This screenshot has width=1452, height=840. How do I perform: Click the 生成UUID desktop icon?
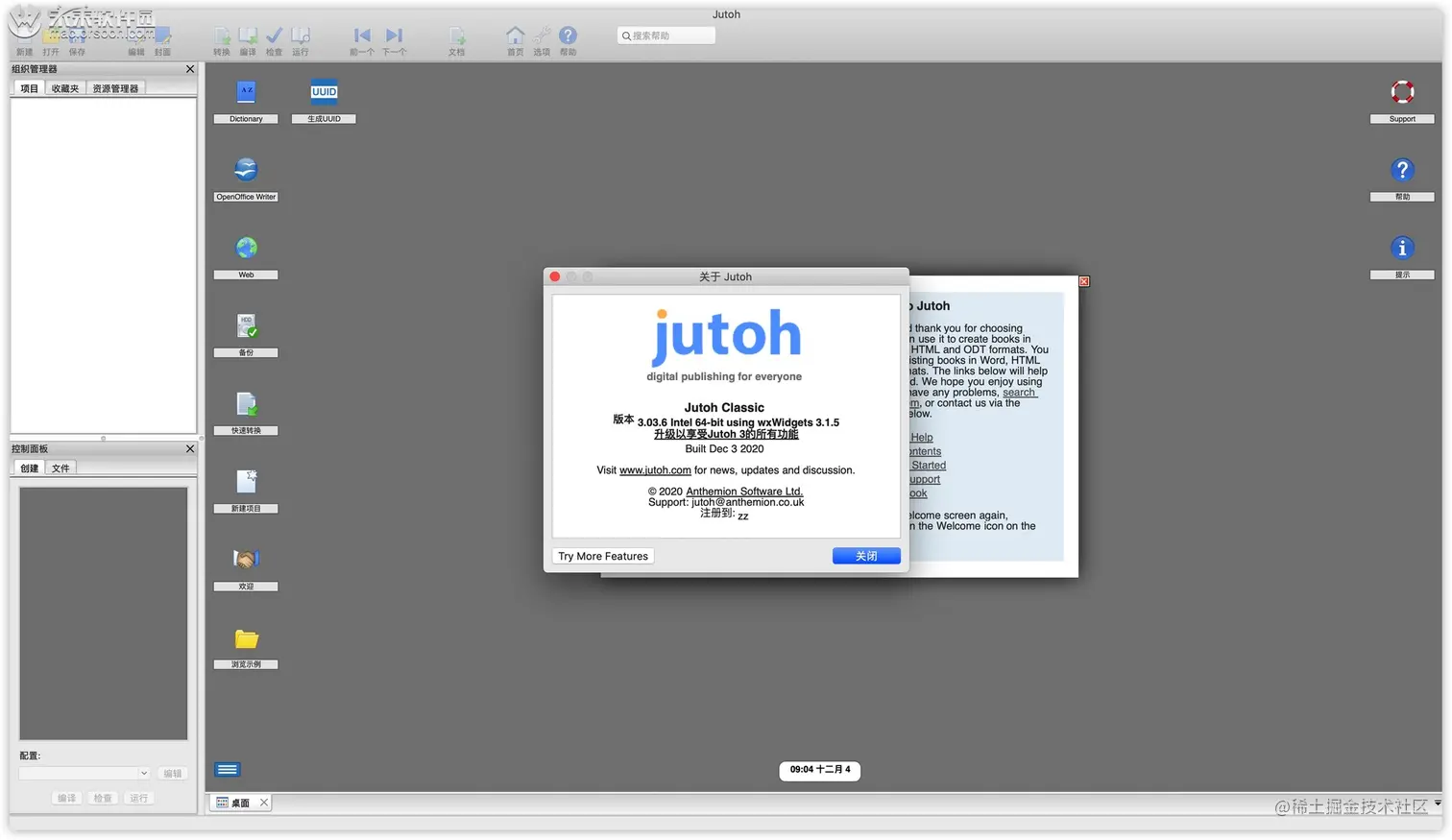click(325, 101)
